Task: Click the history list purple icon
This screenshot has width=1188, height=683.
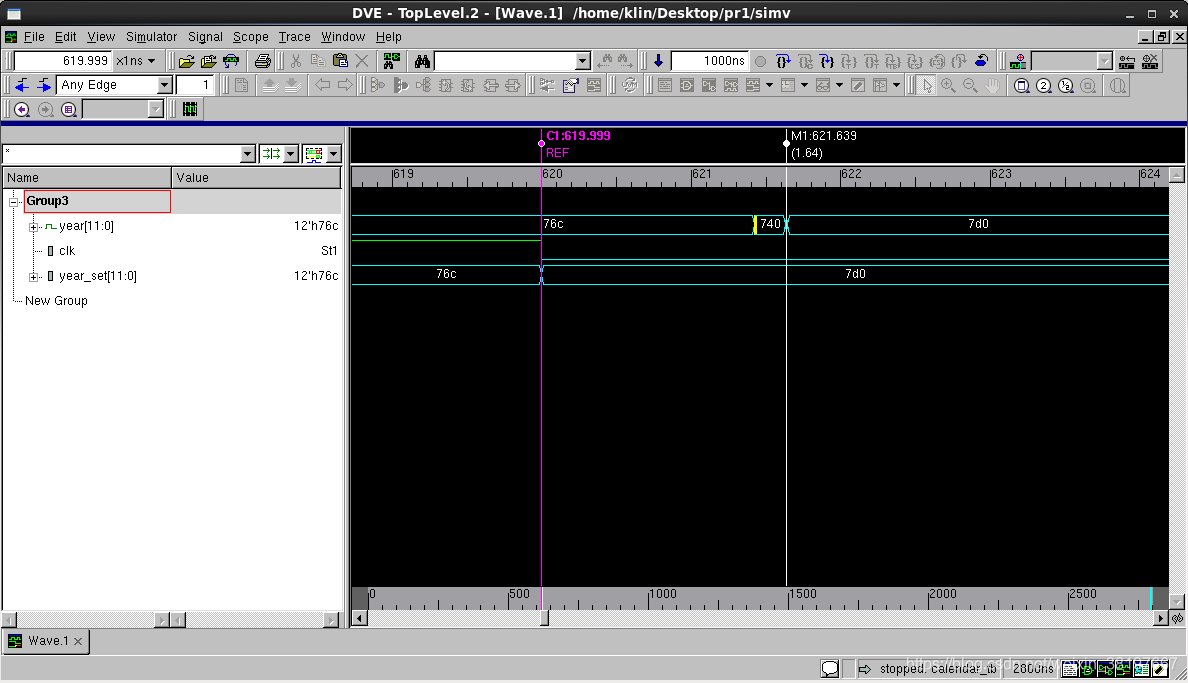Action: point(69,110)
